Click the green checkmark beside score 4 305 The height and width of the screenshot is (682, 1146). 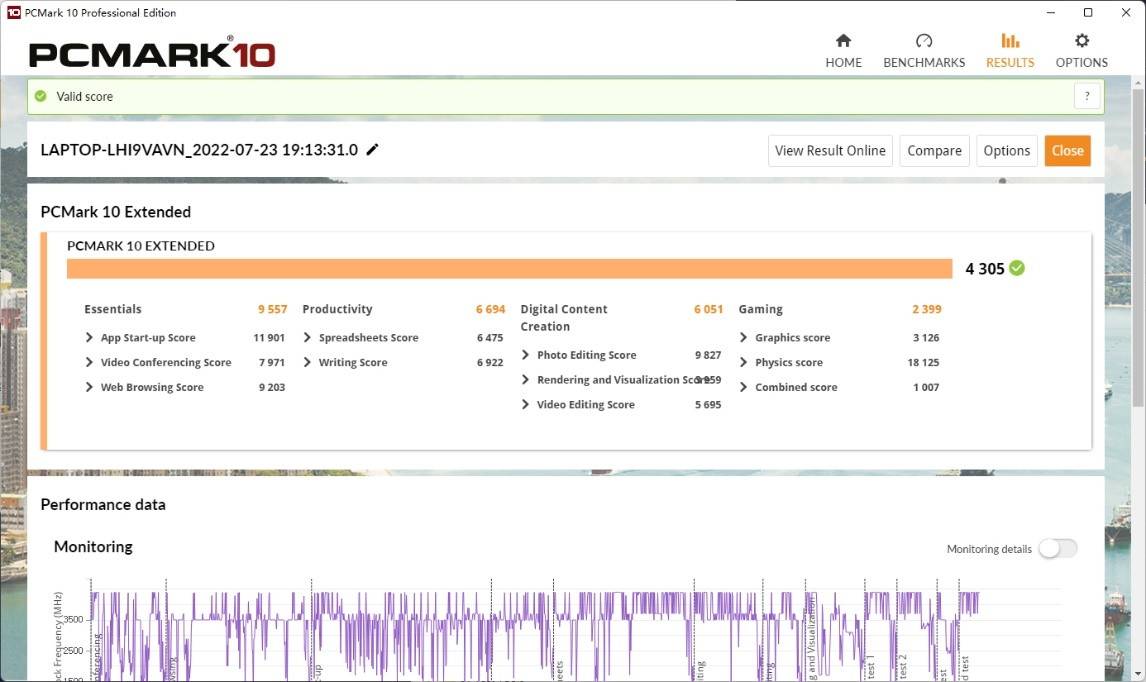(x=1017, y=268)
